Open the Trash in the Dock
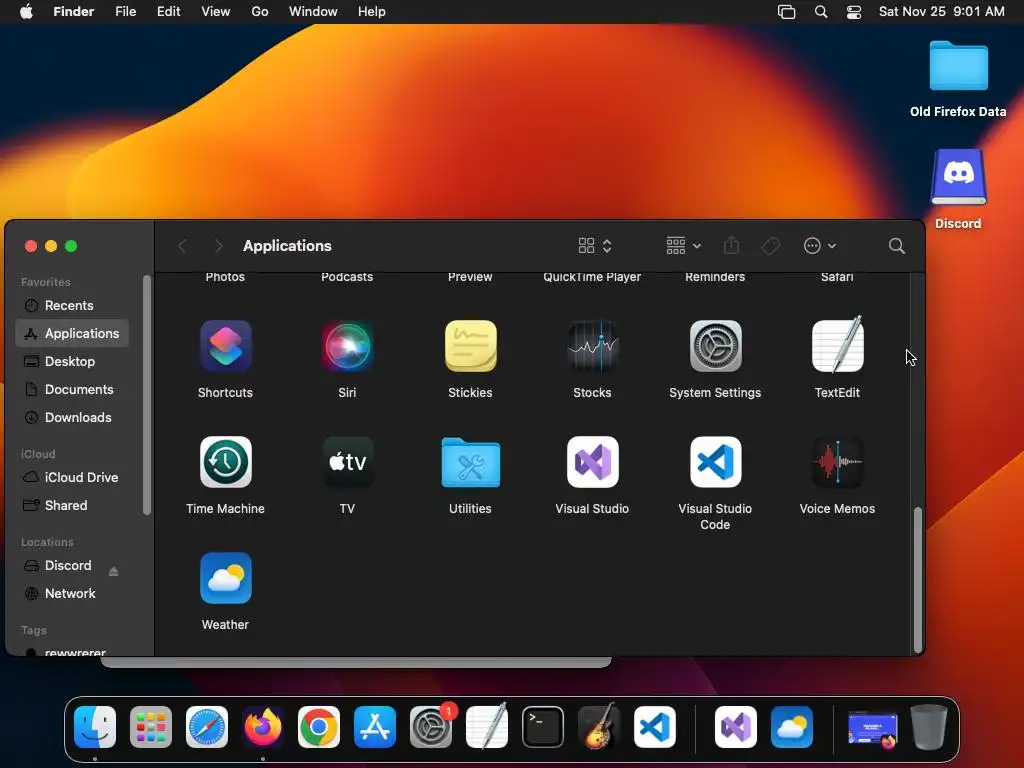The width and height of the screenshot is (1024, 768). coord(929,727)
